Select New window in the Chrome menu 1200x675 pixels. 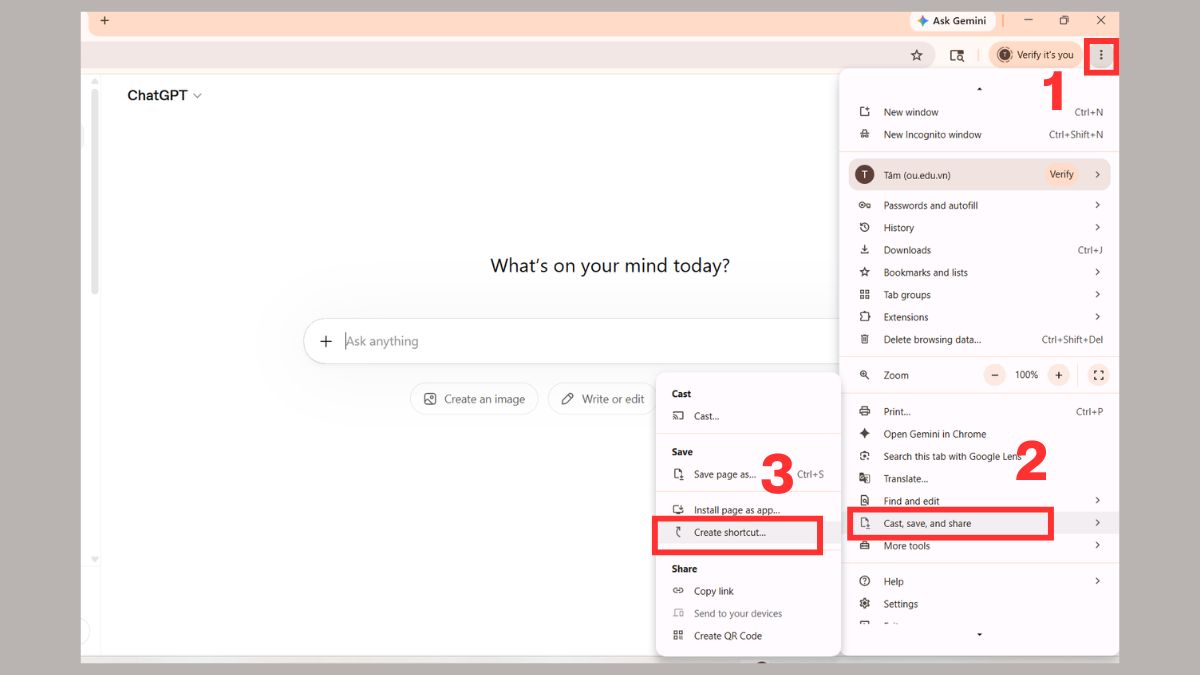click(x=979, y=112)
